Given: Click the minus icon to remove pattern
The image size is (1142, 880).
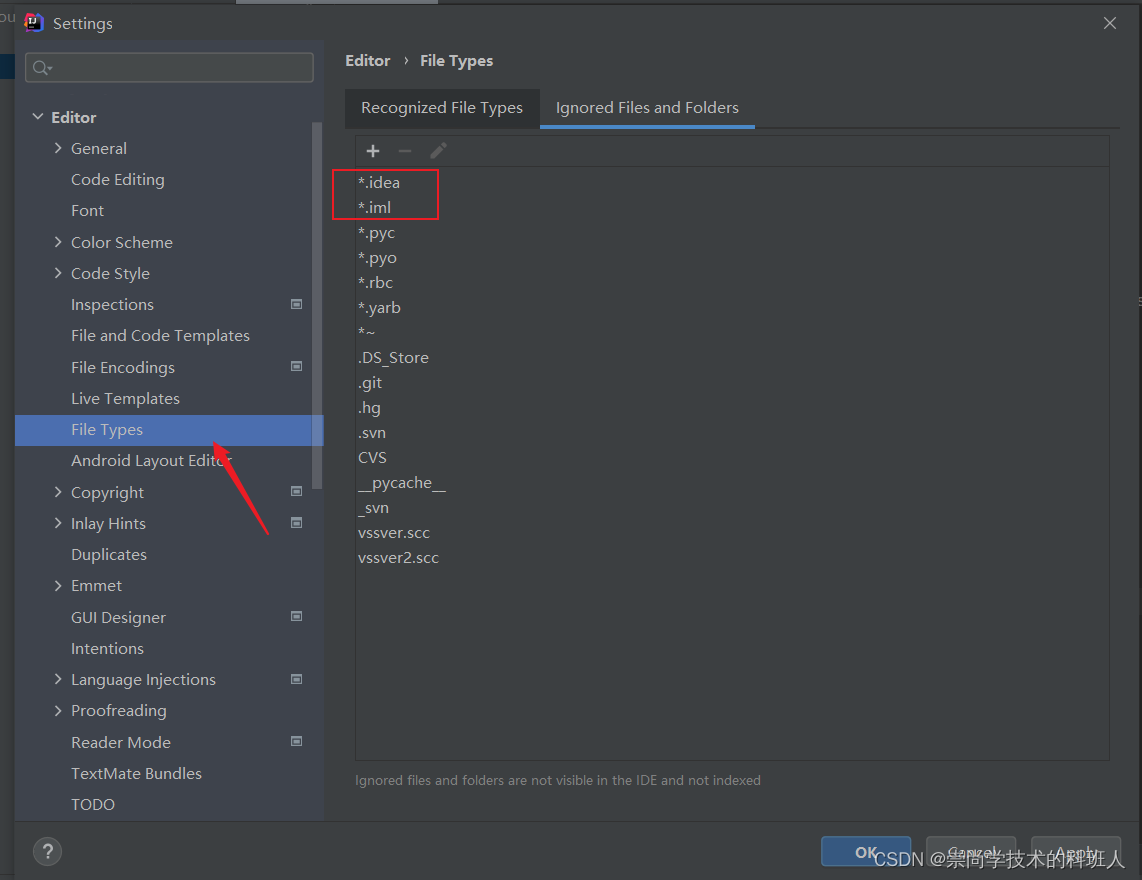Looking at the screenshot, I should (405, 151).
